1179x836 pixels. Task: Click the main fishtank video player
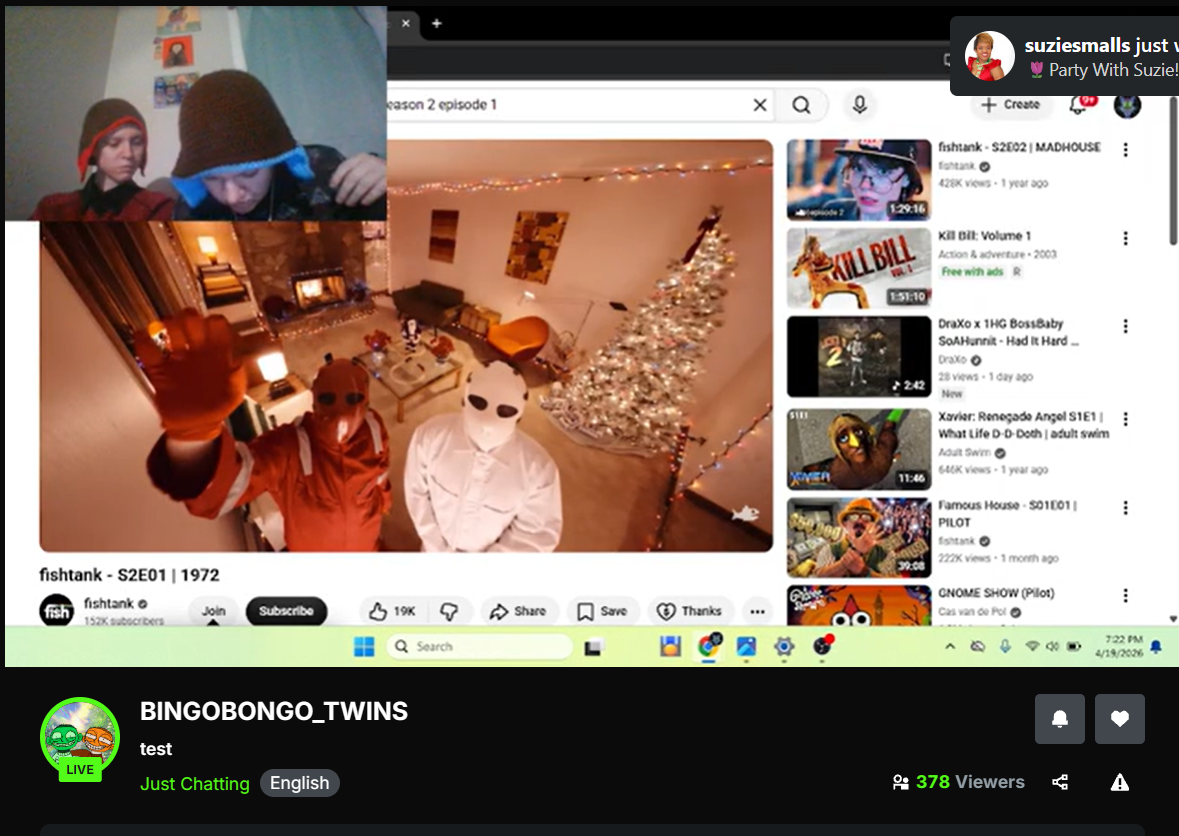(406, 346)
